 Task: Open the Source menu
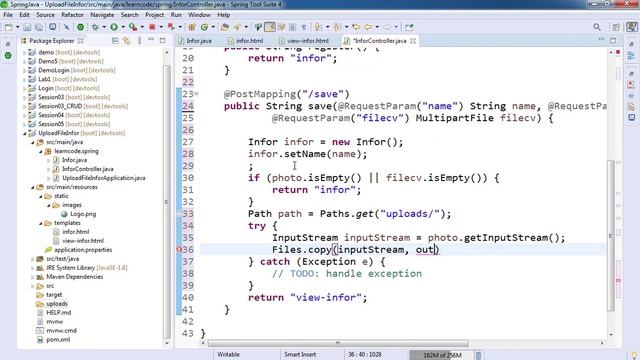click(45, 15)
